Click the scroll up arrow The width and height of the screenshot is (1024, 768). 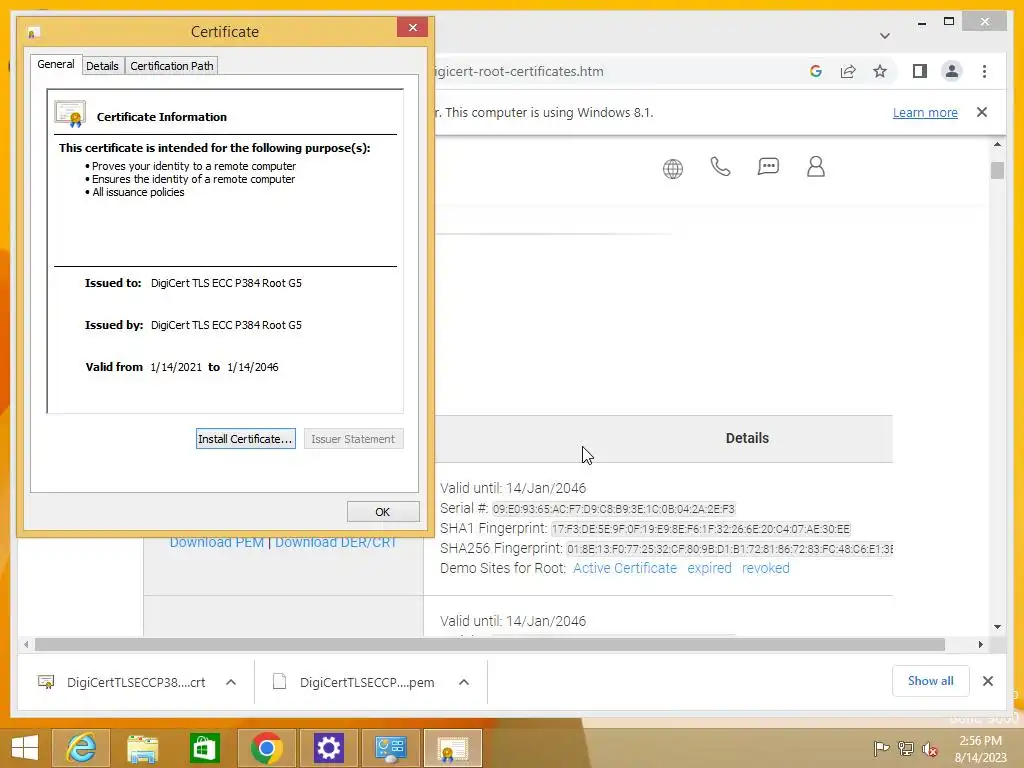[997, 144]
